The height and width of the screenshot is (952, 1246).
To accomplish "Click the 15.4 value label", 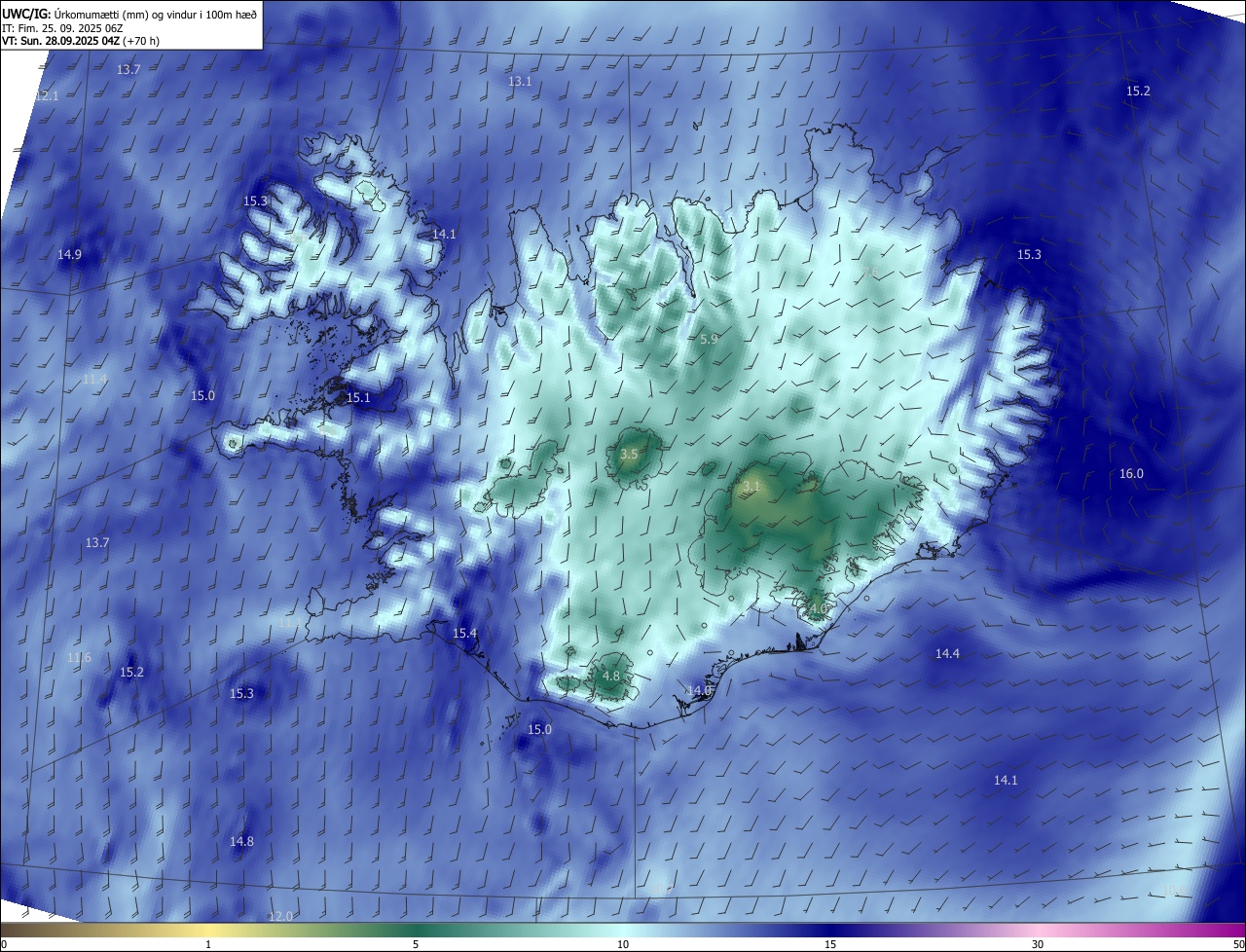I will click(x=465, y=634).
